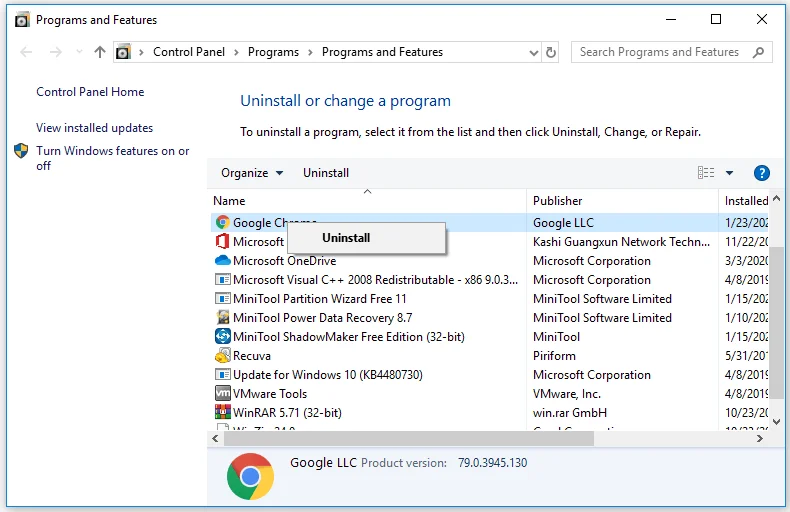This screenshot has height=512, width=790.
Task: Open the Organize dropdown menu
Action: click(252, 173)
